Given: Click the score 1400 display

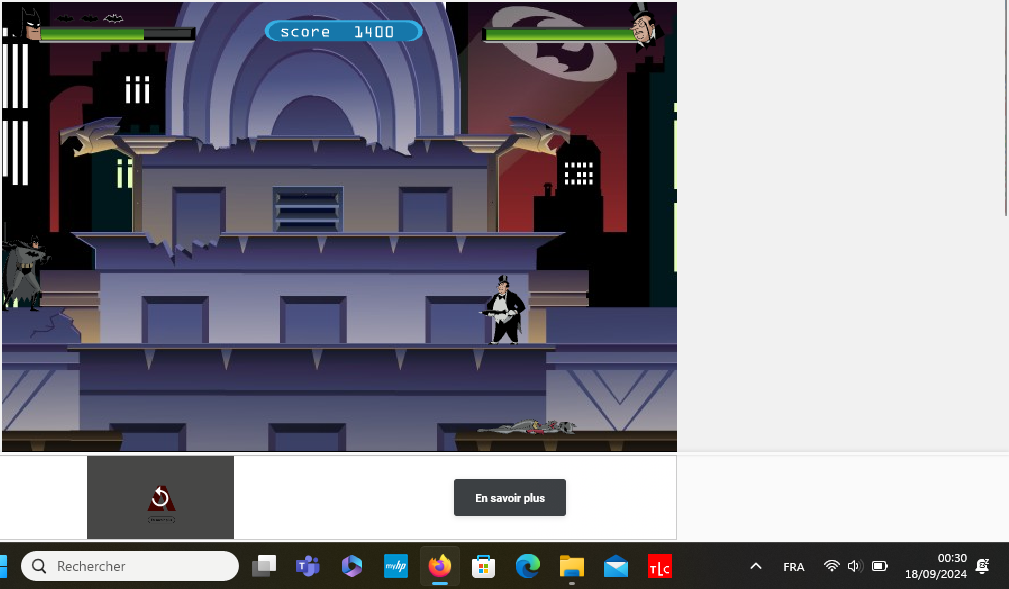Looking at the screenshot, I should coord(343,32).
